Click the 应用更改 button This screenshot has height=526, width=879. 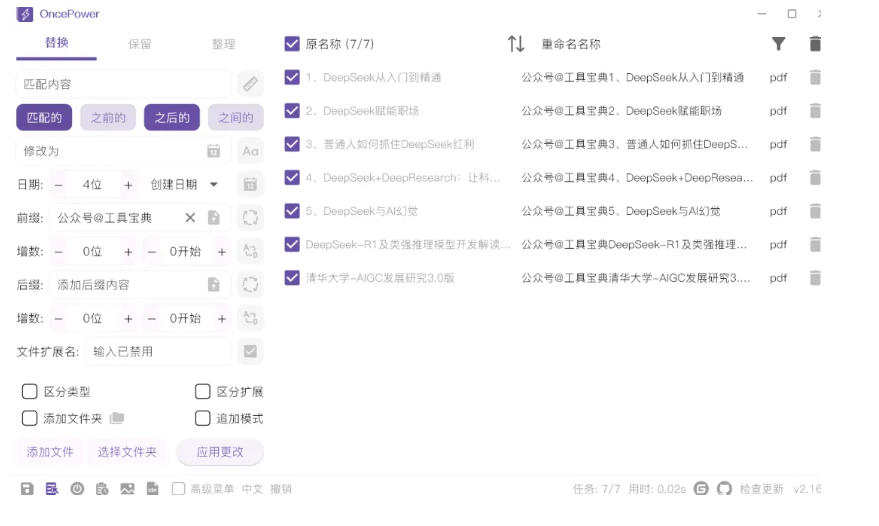click(220, 451)
